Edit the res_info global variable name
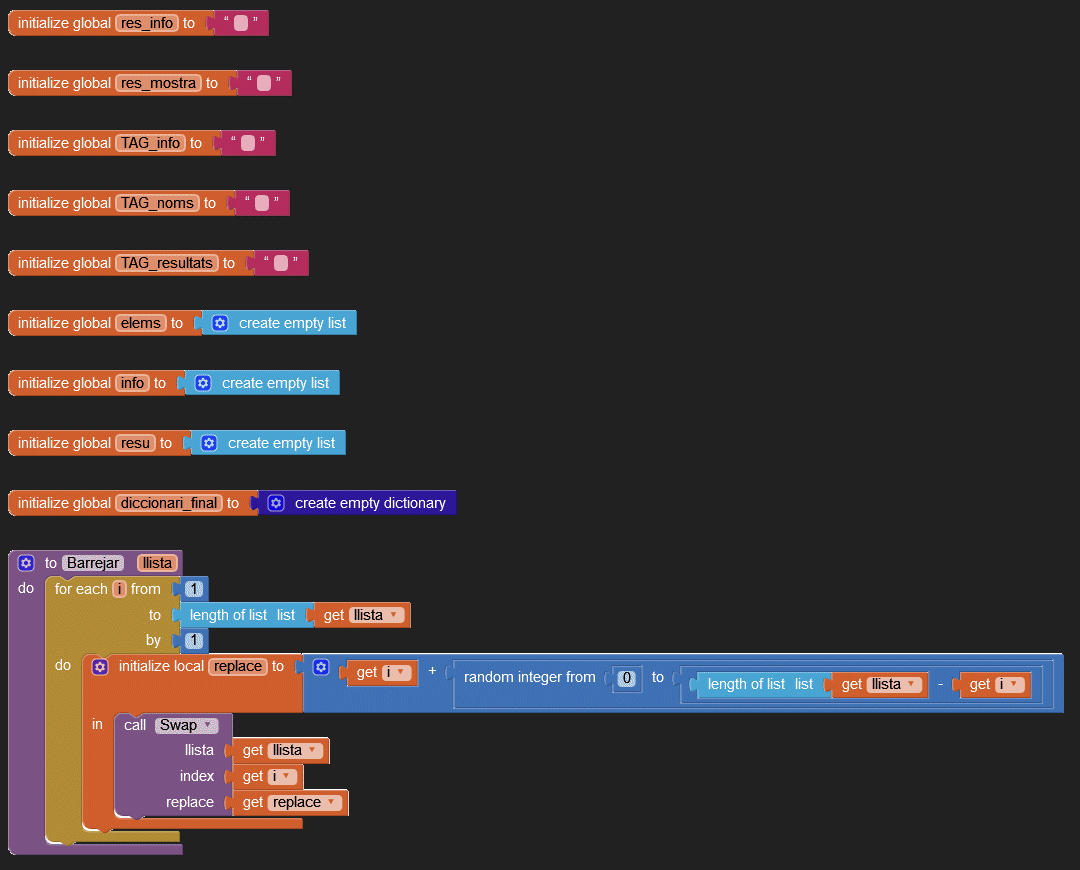This screenshot has height=870, width=1080. [x=145, y=23]
